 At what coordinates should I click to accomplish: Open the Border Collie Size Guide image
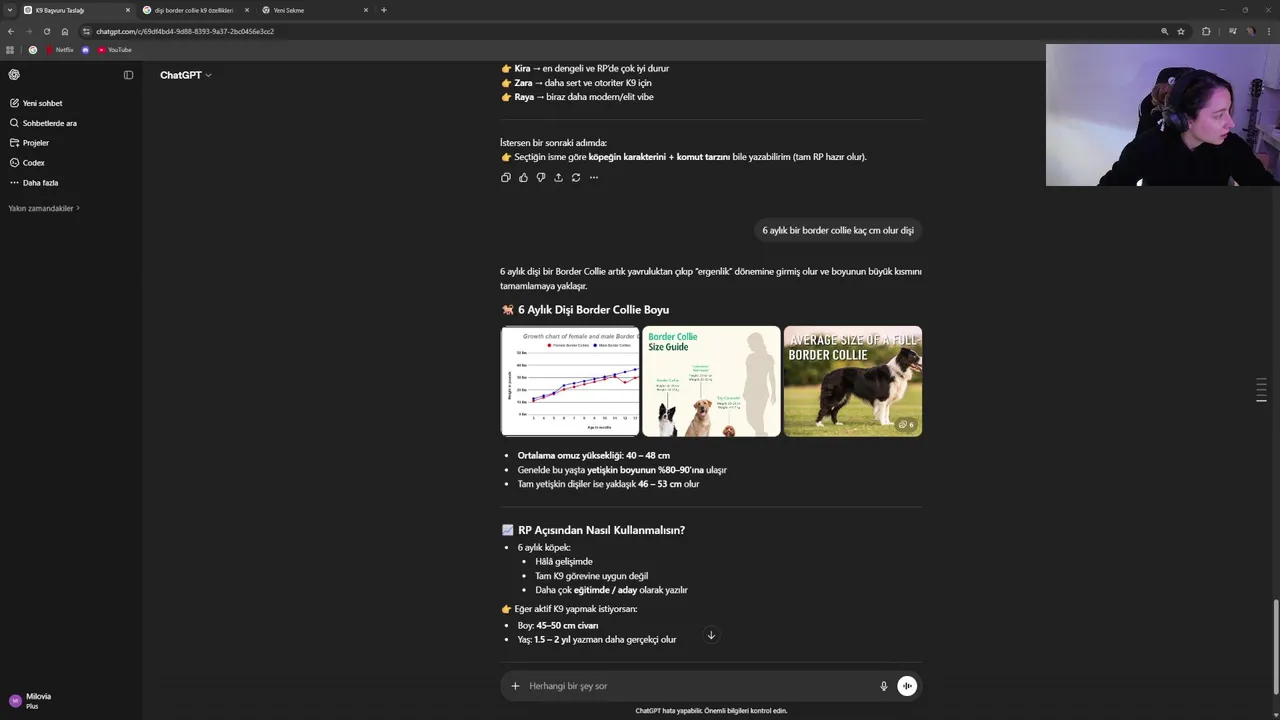(x=711, y=381)
